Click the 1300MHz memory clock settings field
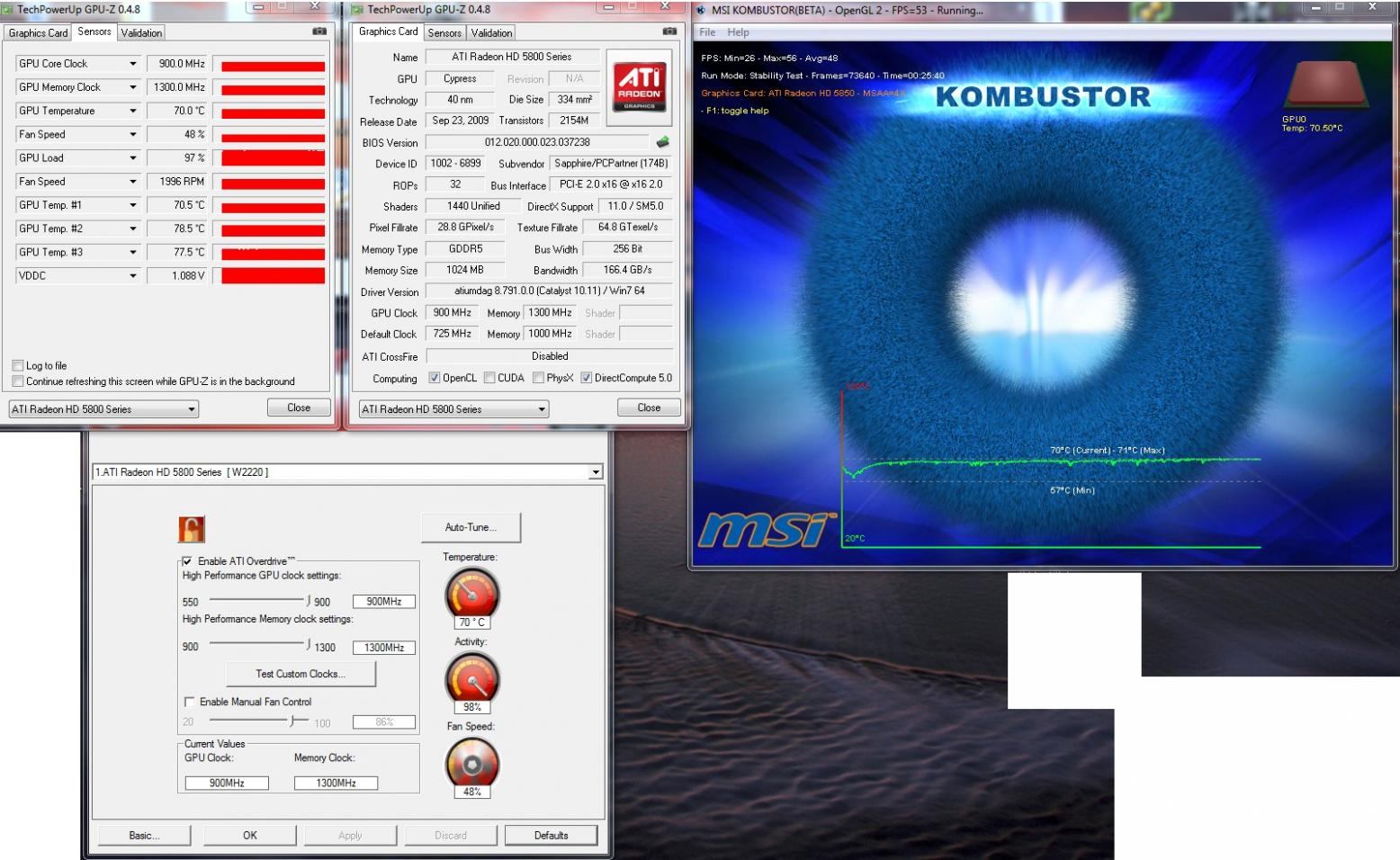 (384, 648)
